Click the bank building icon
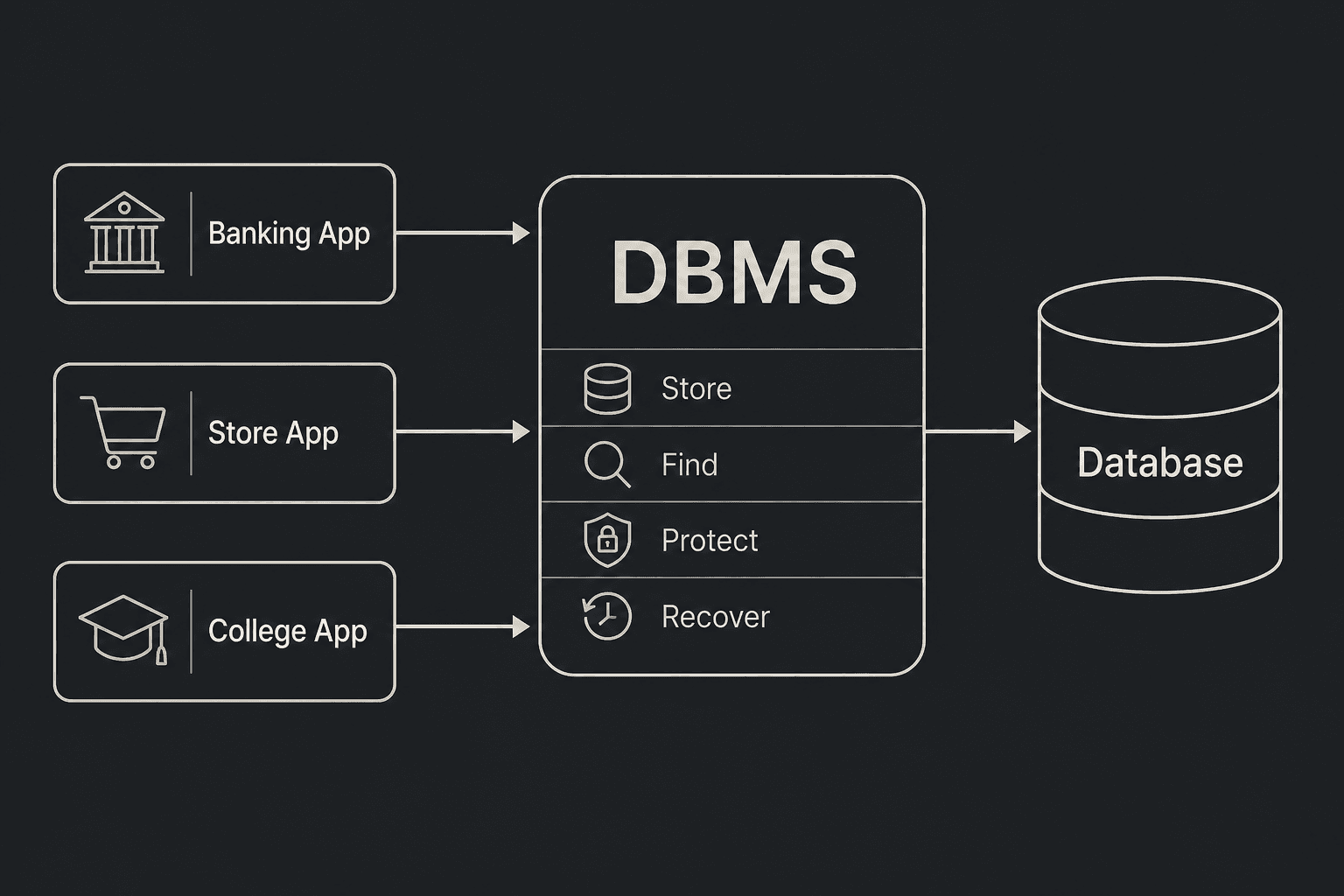The height and width of the screenshot is (896, 1344). [124, 233]
